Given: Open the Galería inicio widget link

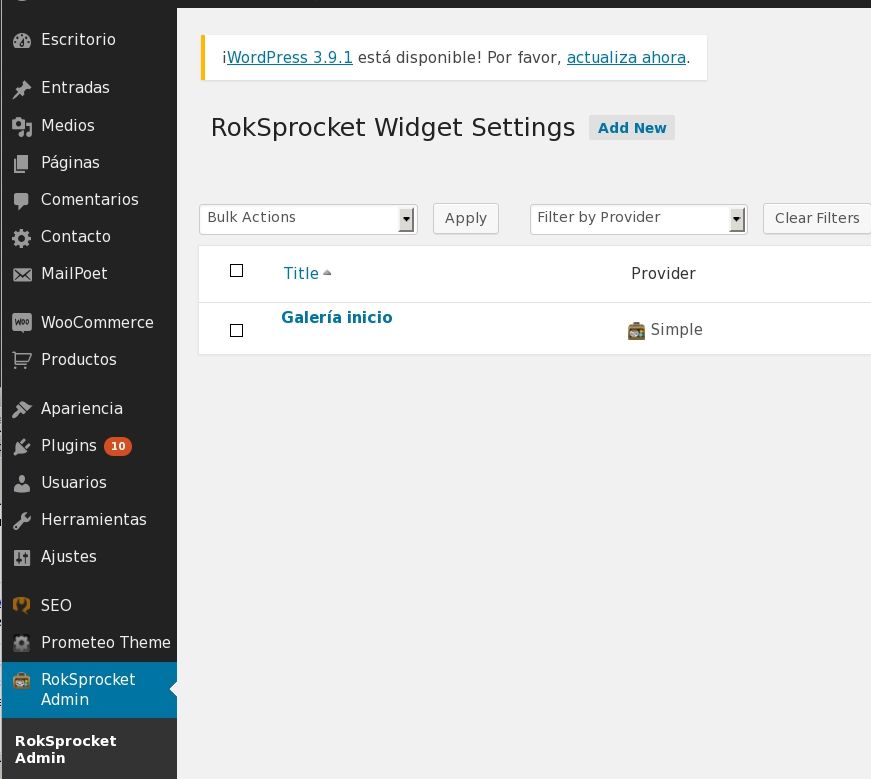Looking at the screenshot, I should click(x=337, y=317).
